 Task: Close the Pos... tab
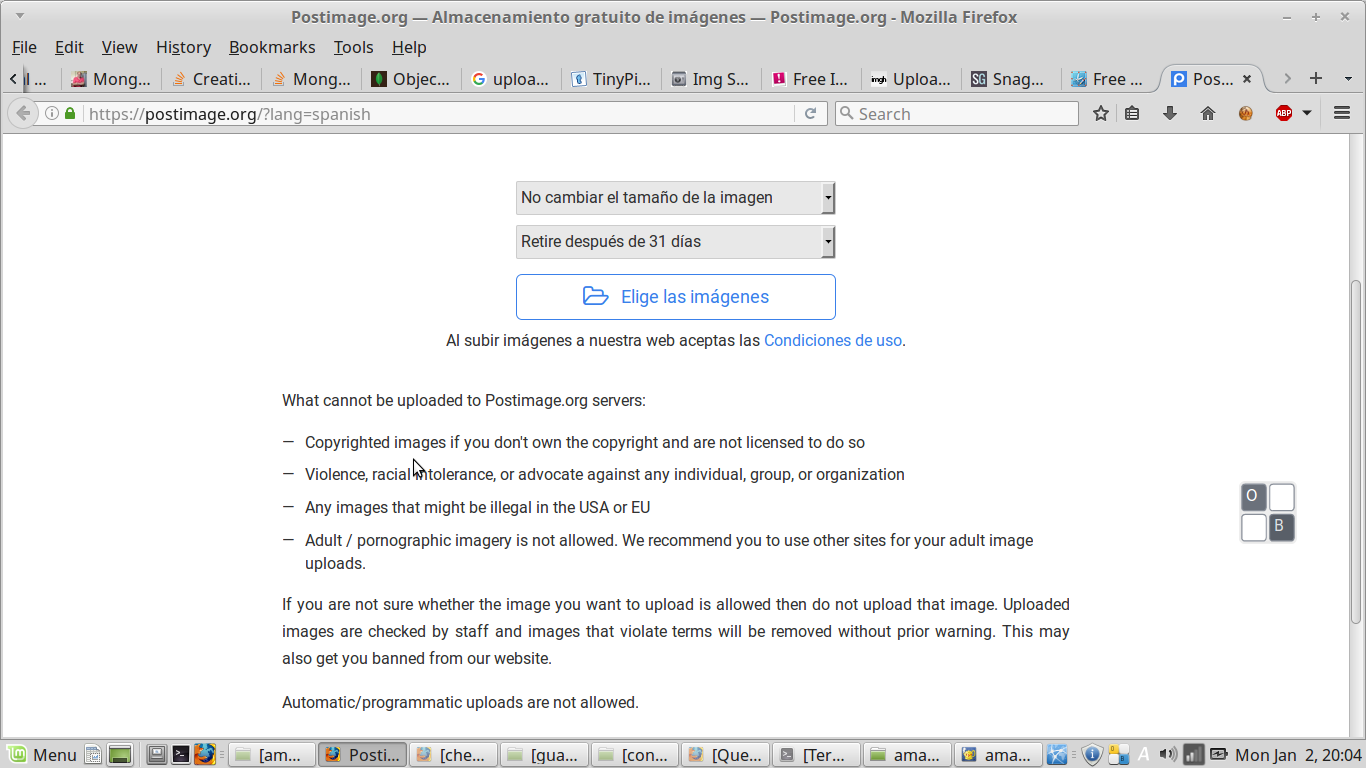click(x=1246, y=79)
